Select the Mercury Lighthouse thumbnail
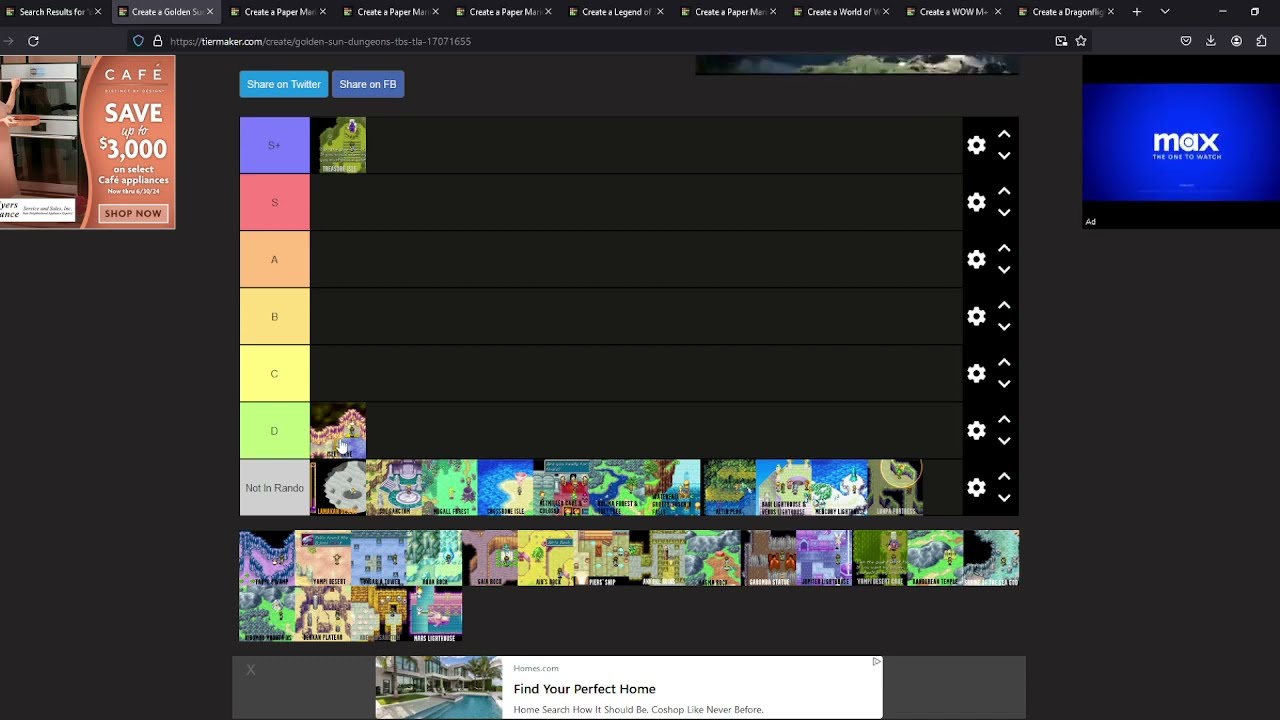 [x=840, y=487]
